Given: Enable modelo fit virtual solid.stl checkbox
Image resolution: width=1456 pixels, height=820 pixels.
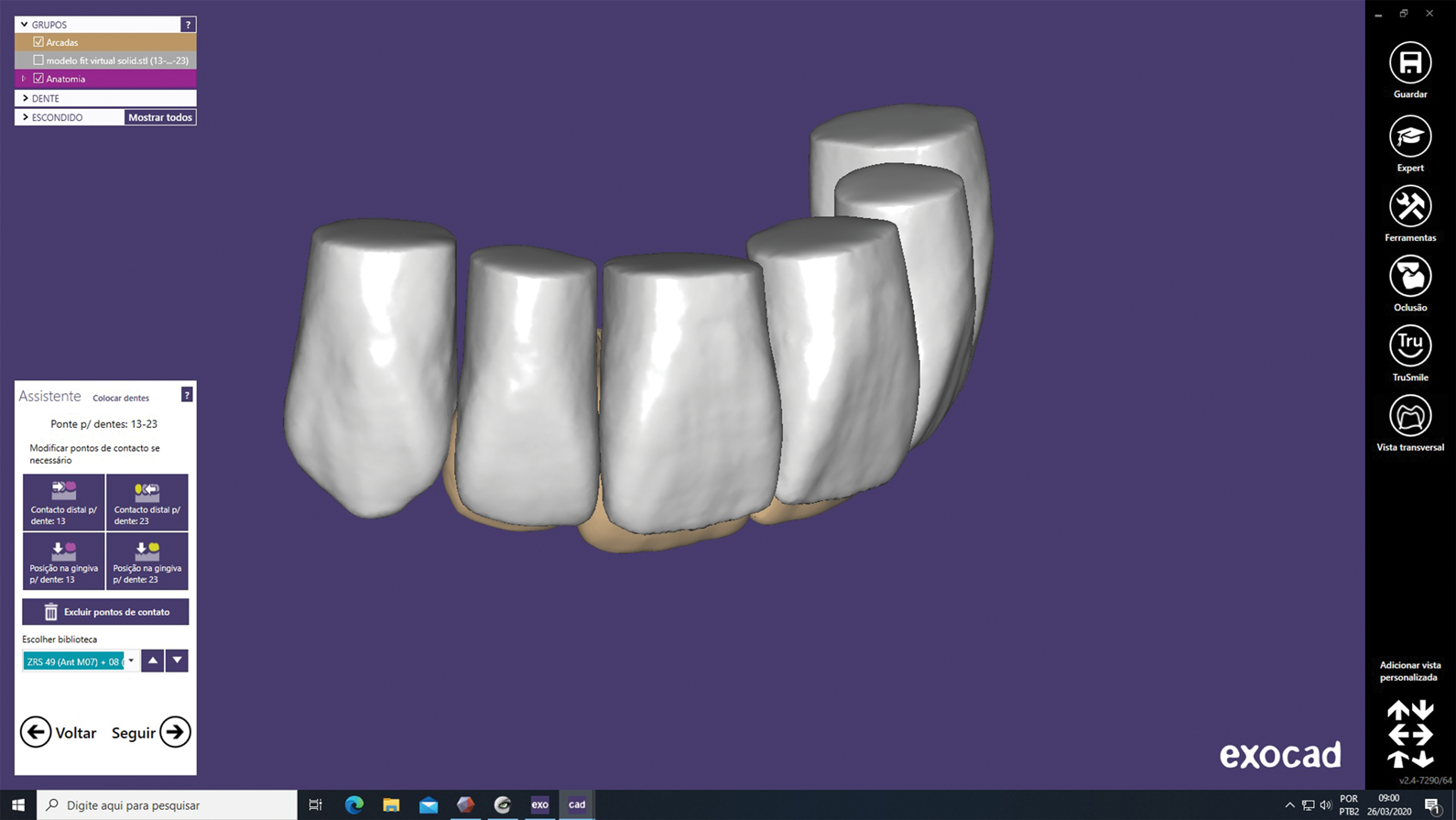Looking at the screenshot, I should pyautogui.click(x=38, y=60).
